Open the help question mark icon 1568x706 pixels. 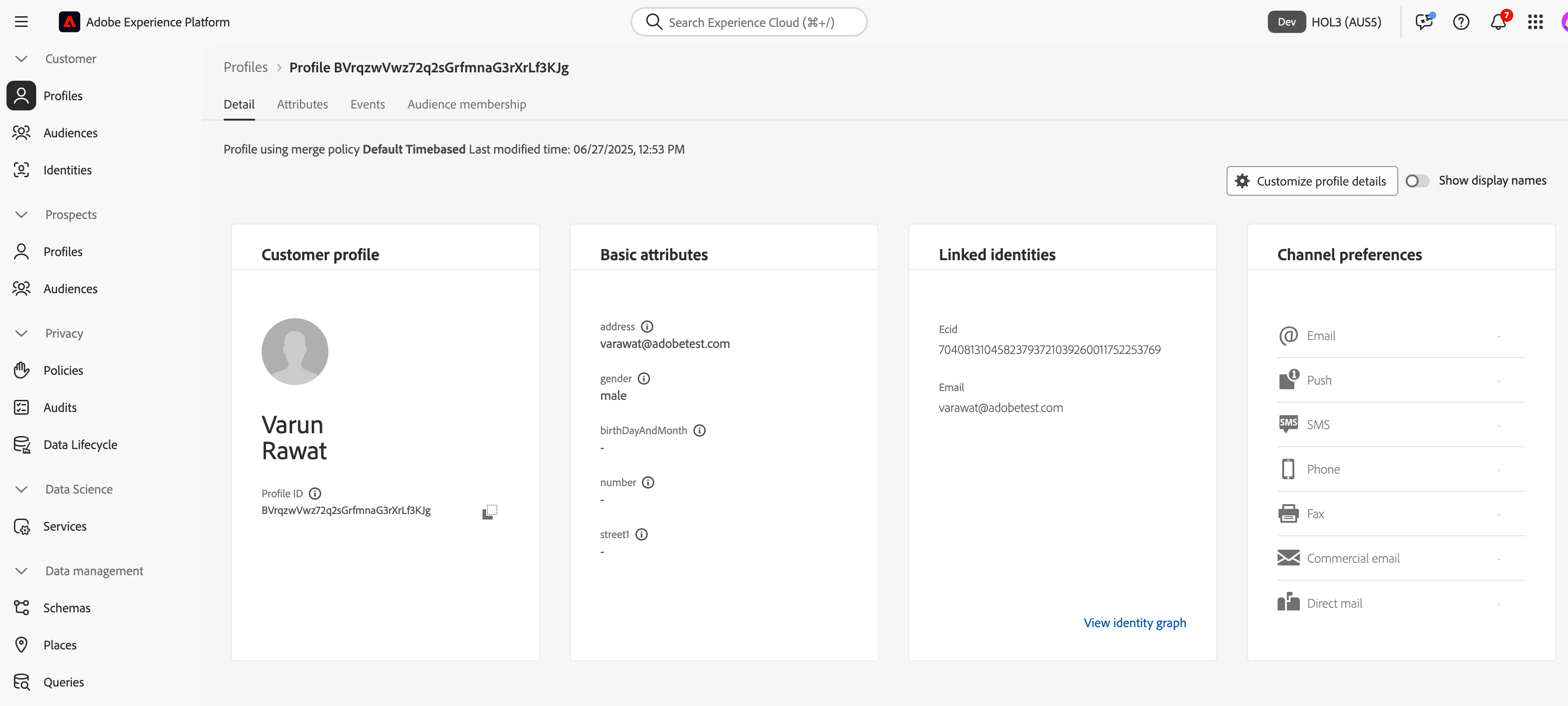1461,22
